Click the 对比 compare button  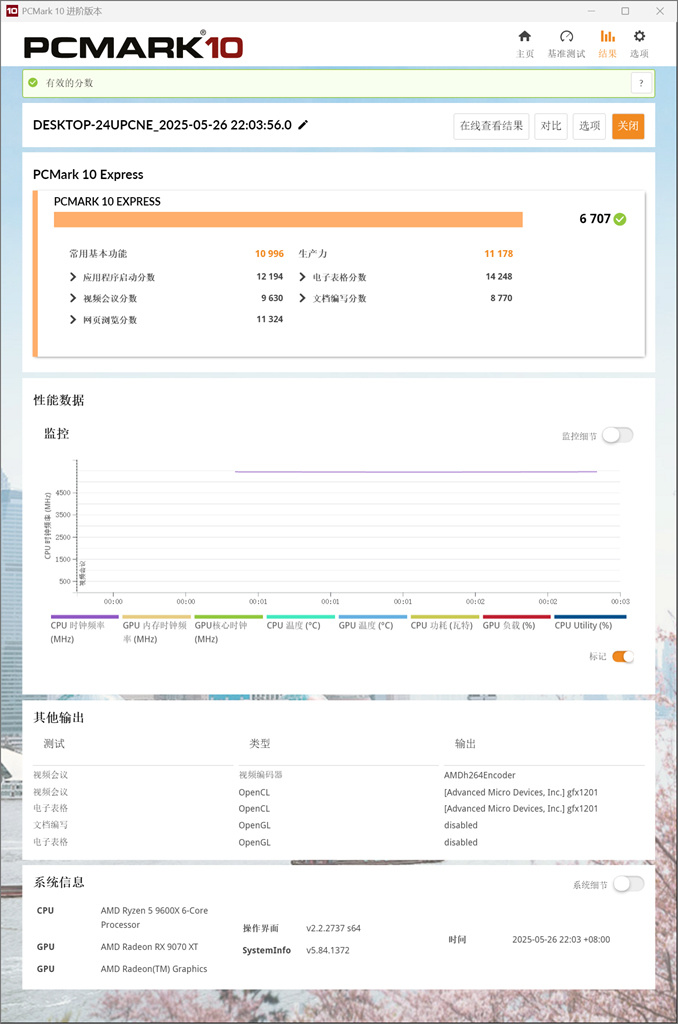551,126
